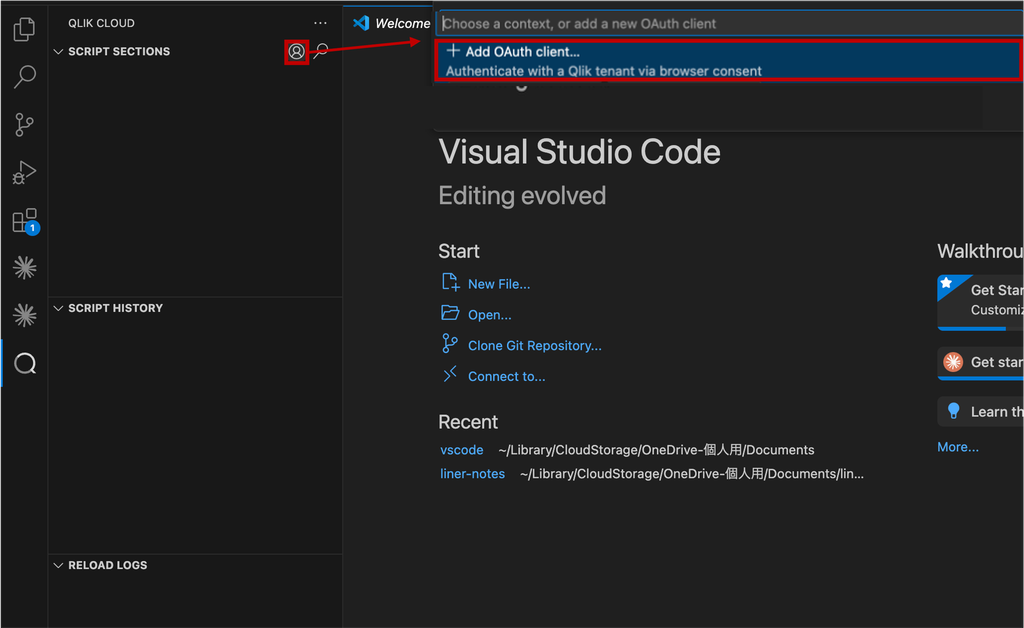Viewport: 1024px width, 628px height.
Task: Open the Extensions view with badge
Action: tap(25, 221)
